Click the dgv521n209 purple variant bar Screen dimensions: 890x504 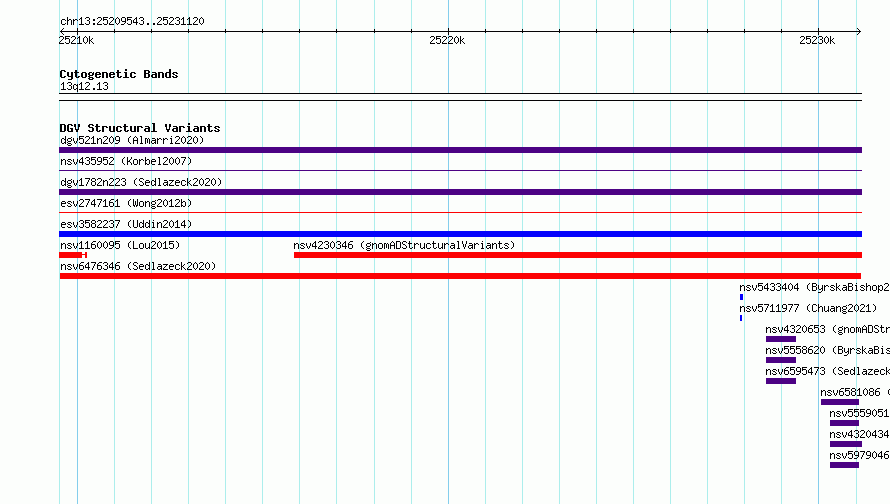(x=460, y=150)
